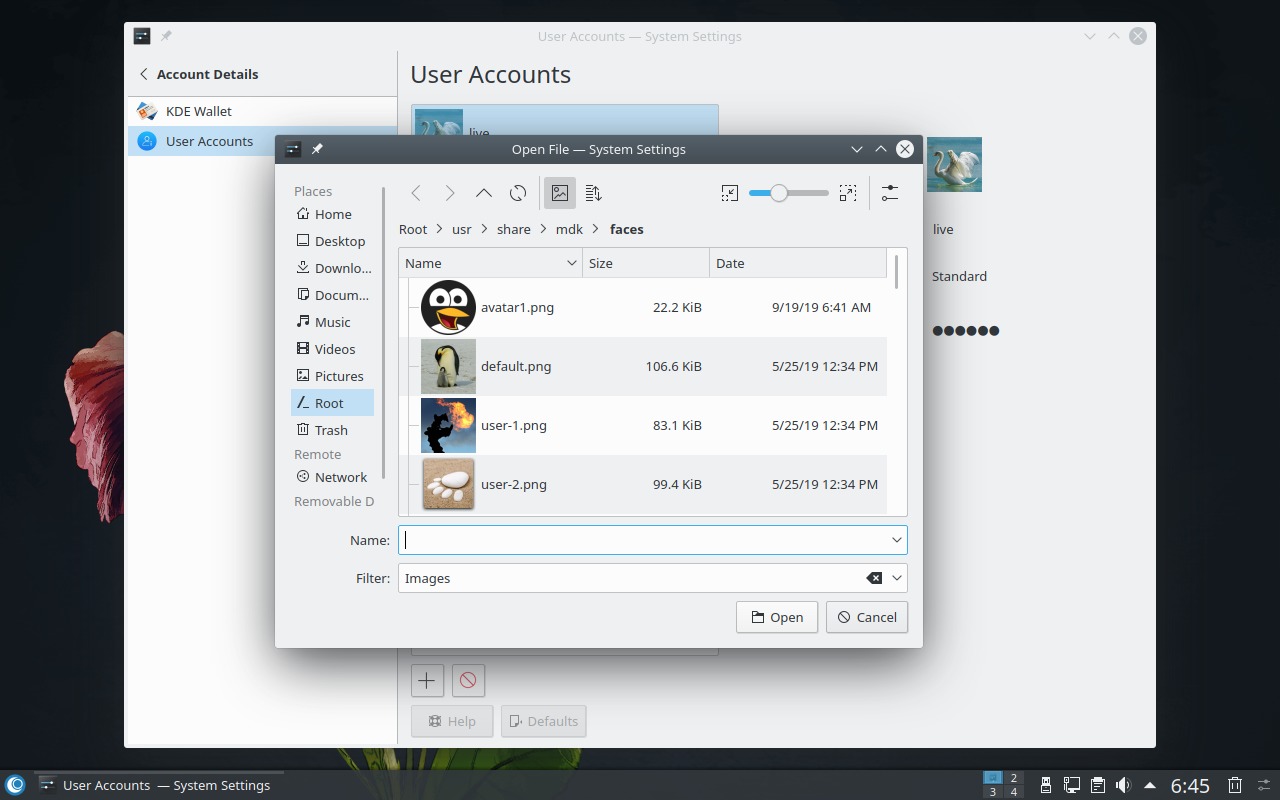Image resolution: width=1280 pixels, height=800 pixels.
Task: Expand the Name field history dropdown
Action: tap(896, 540)
